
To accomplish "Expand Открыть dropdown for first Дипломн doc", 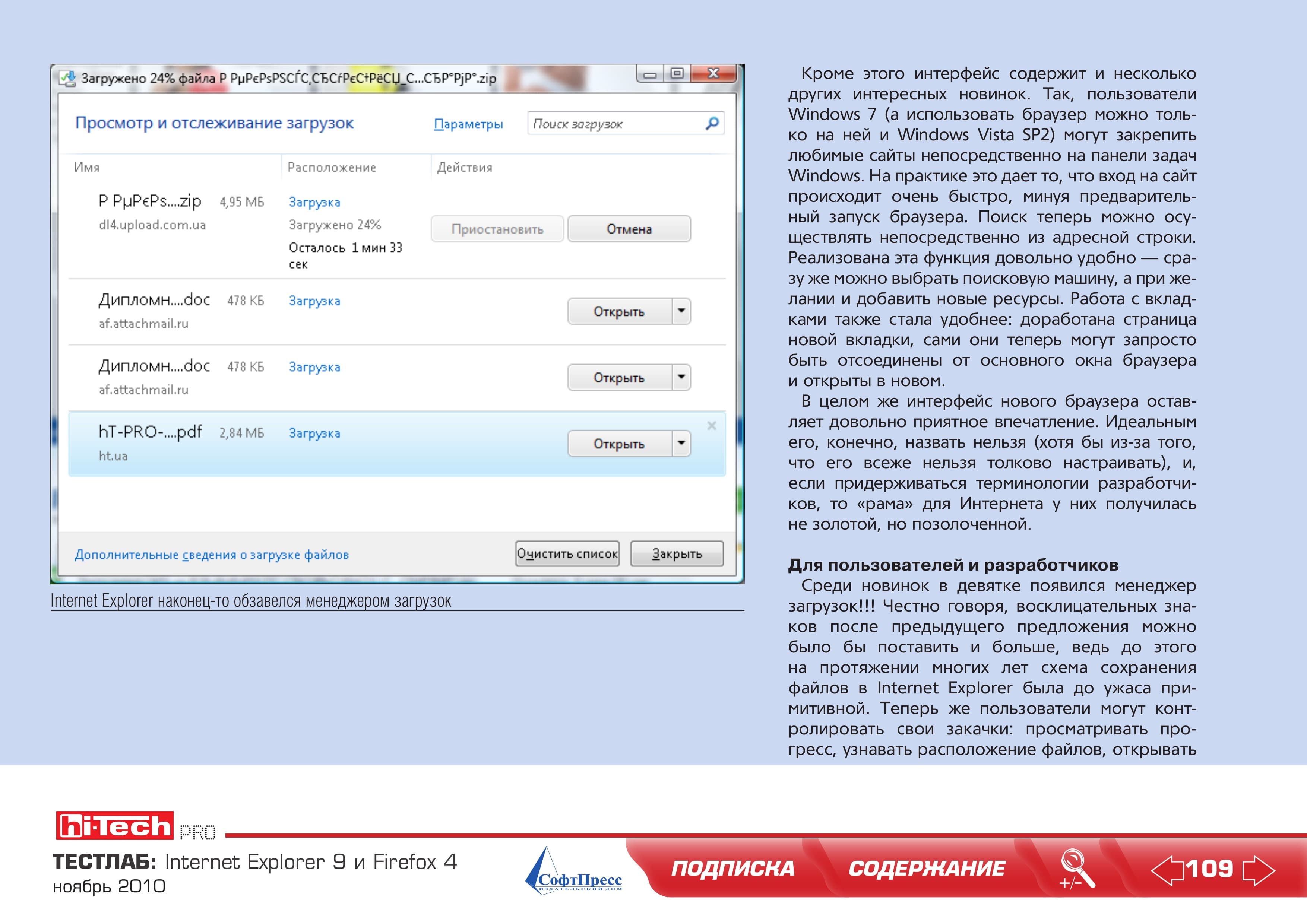I will coord(681,311).
